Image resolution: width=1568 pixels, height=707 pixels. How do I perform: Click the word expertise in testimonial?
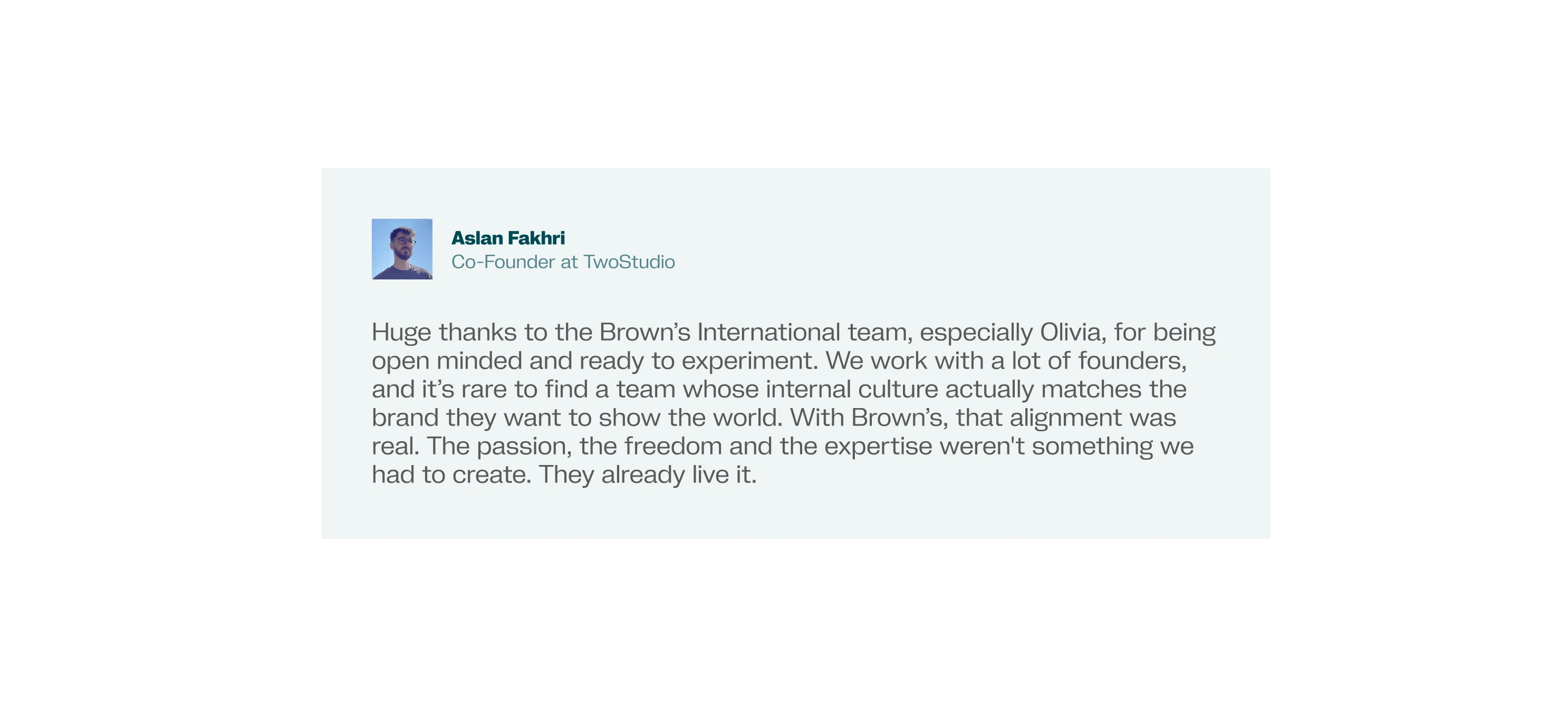[878, 447]
